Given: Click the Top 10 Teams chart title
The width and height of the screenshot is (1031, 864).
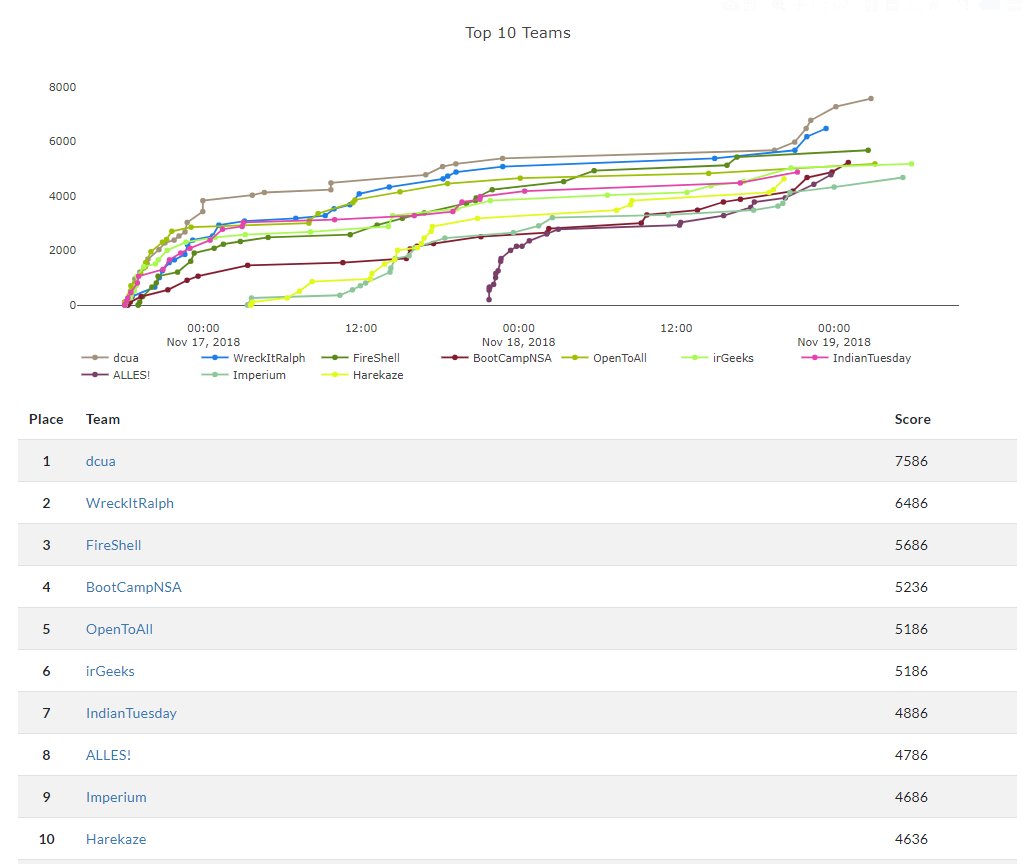Looking at the screenshot, I should 517,33.
